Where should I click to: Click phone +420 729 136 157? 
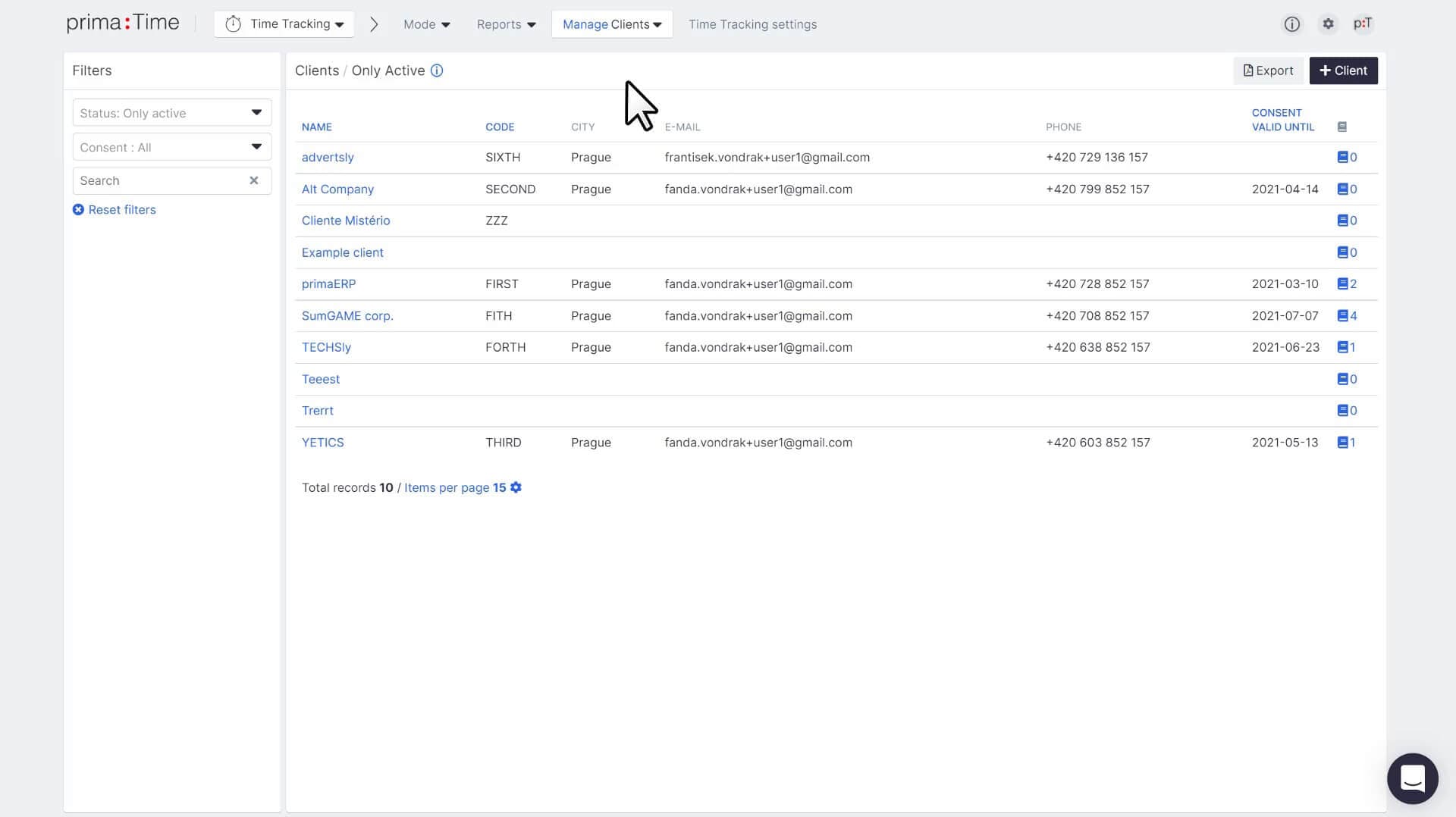click(x=1097, y=158)
